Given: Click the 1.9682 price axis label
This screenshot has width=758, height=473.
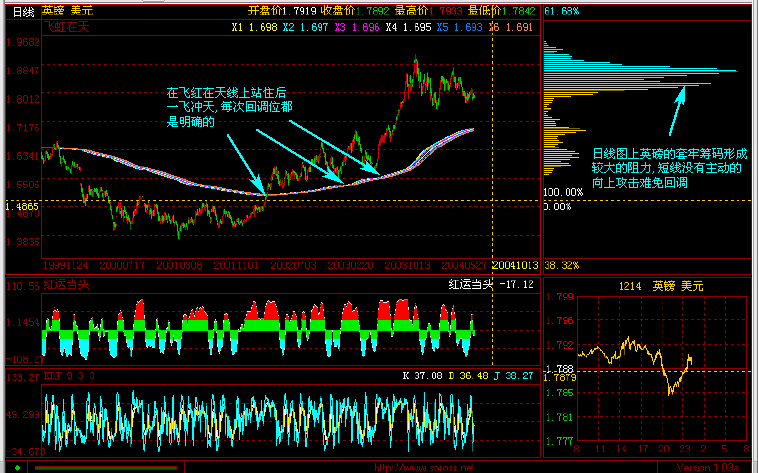Looking at the screenshot, I should (x=23, y=42).
